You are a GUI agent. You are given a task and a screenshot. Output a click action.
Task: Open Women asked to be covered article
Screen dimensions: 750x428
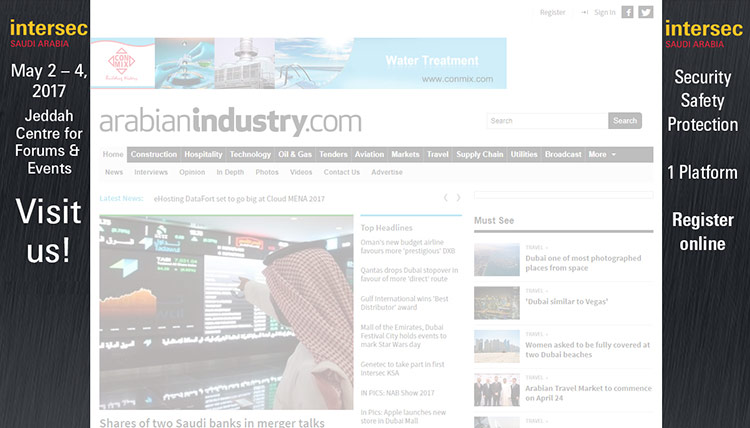point(587,350)
